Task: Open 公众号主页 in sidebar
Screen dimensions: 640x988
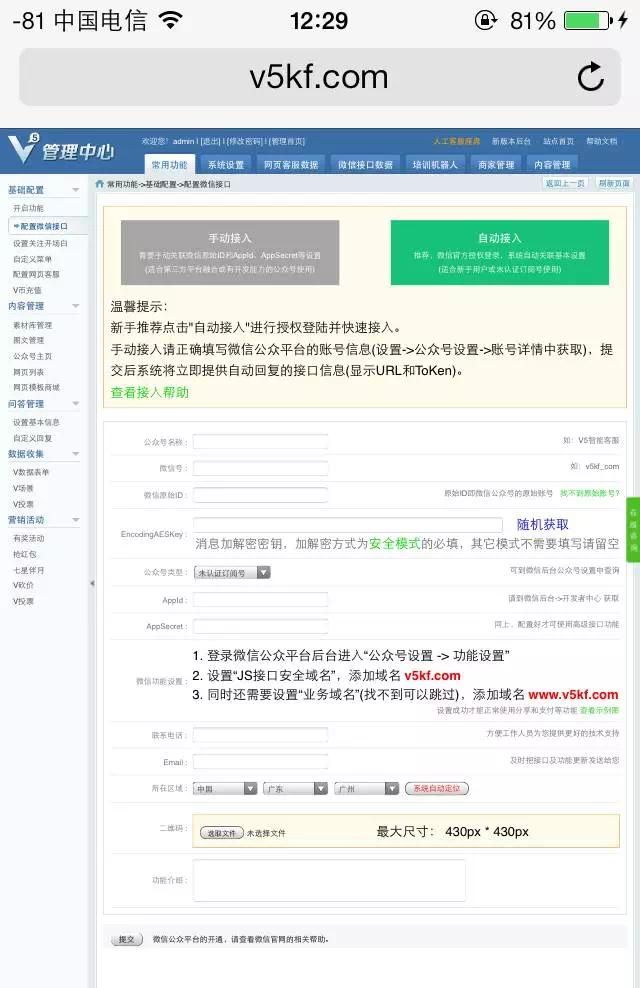Action: tap(32, 356)
